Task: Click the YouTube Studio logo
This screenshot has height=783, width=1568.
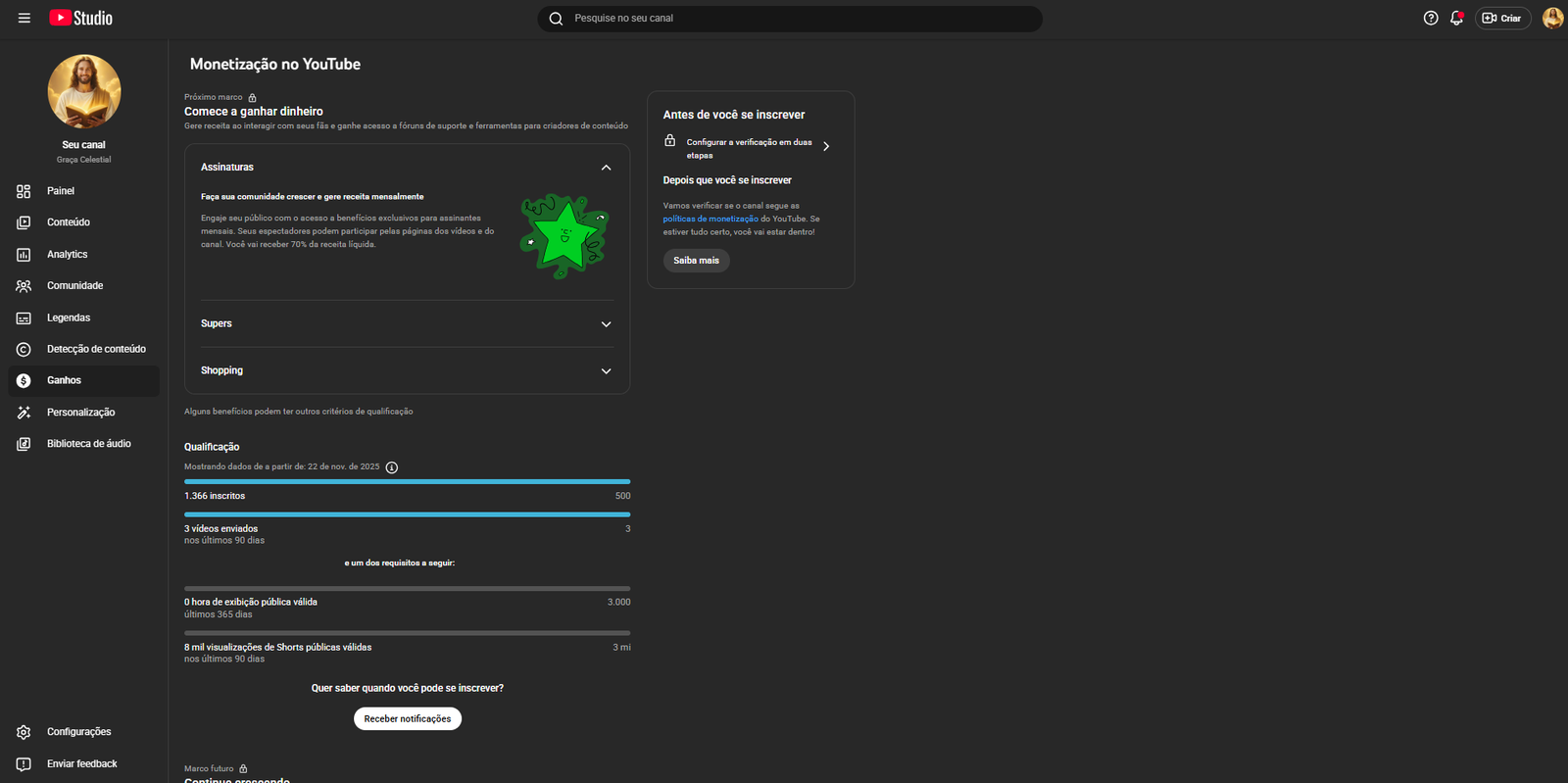Action: coord(81,19)
